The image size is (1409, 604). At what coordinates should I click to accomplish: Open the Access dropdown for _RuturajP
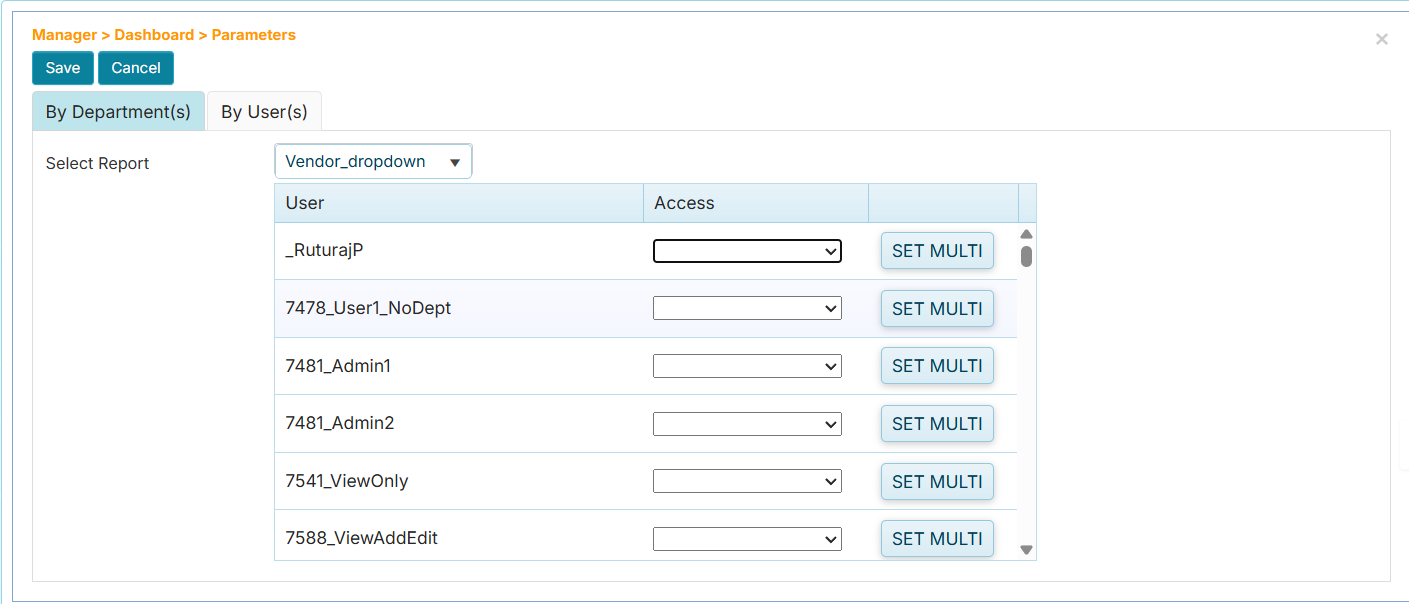click(x=746, y=251)
